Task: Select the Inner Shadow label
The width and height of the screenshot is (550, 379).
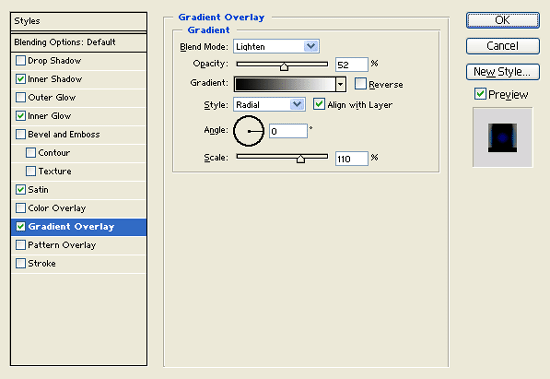Action: point(55,79)
